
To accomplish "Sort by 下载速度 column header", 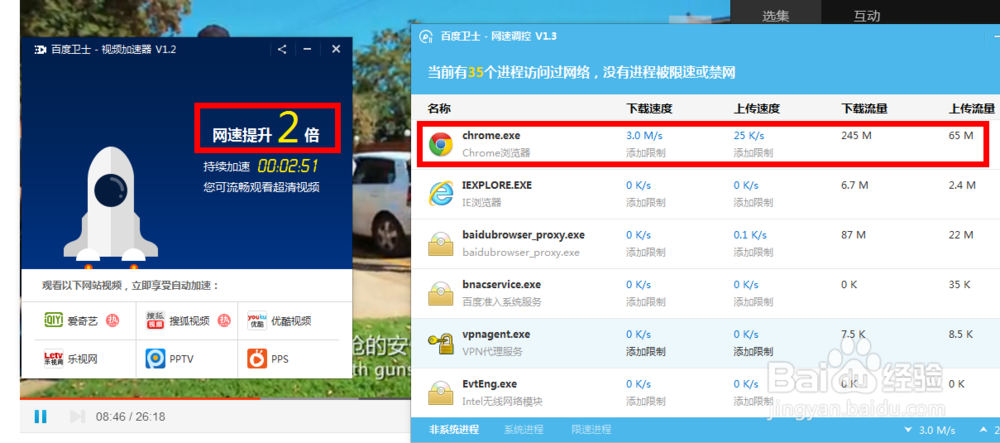I will 649,109.
